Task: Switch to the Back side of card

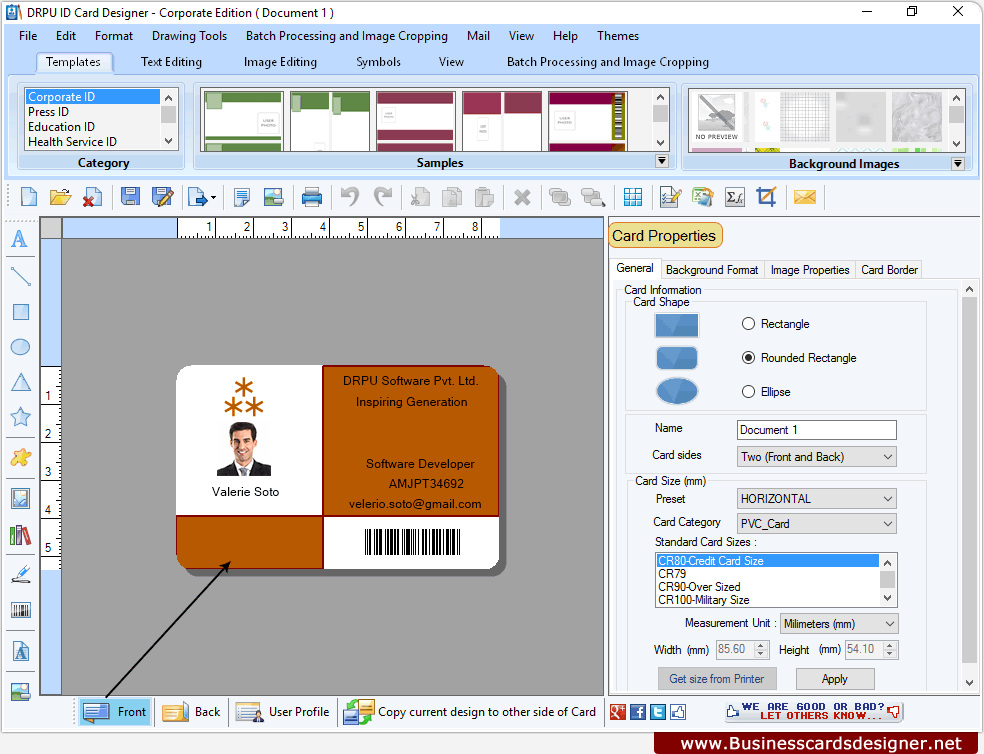Action: [x=191, y=712]
